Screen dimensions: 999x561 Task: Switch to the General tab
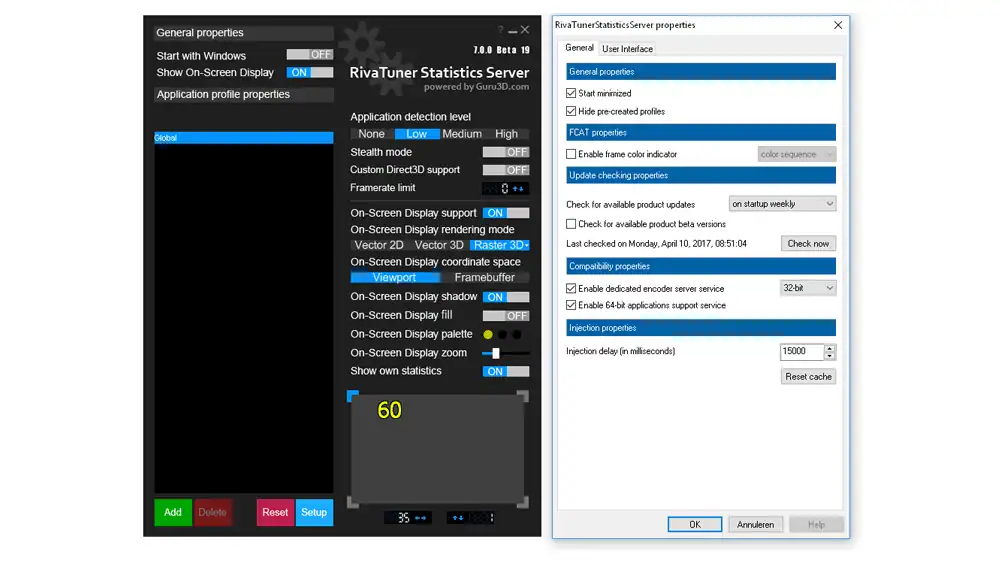click(x=579, y=48)
